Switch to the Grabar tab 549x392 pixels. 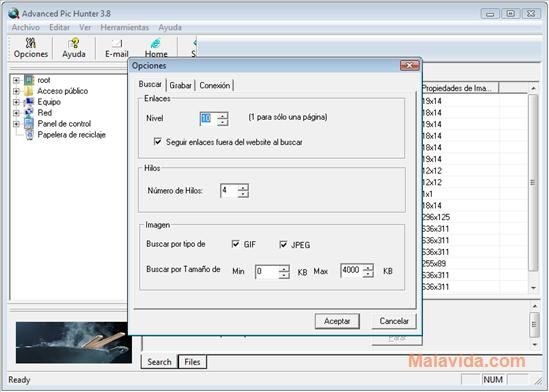[x=180, y=85]
